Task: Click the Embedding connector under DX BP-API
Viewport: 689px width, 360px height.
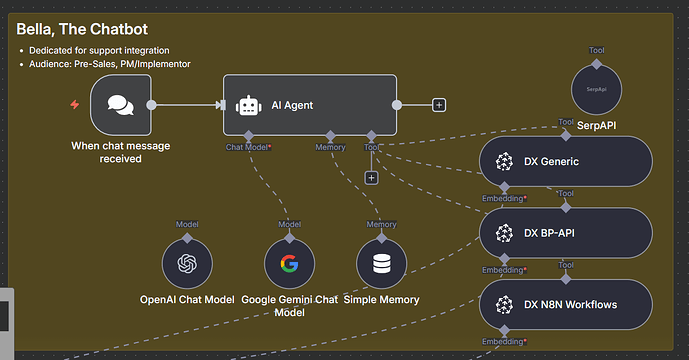Action: point(504,258)
